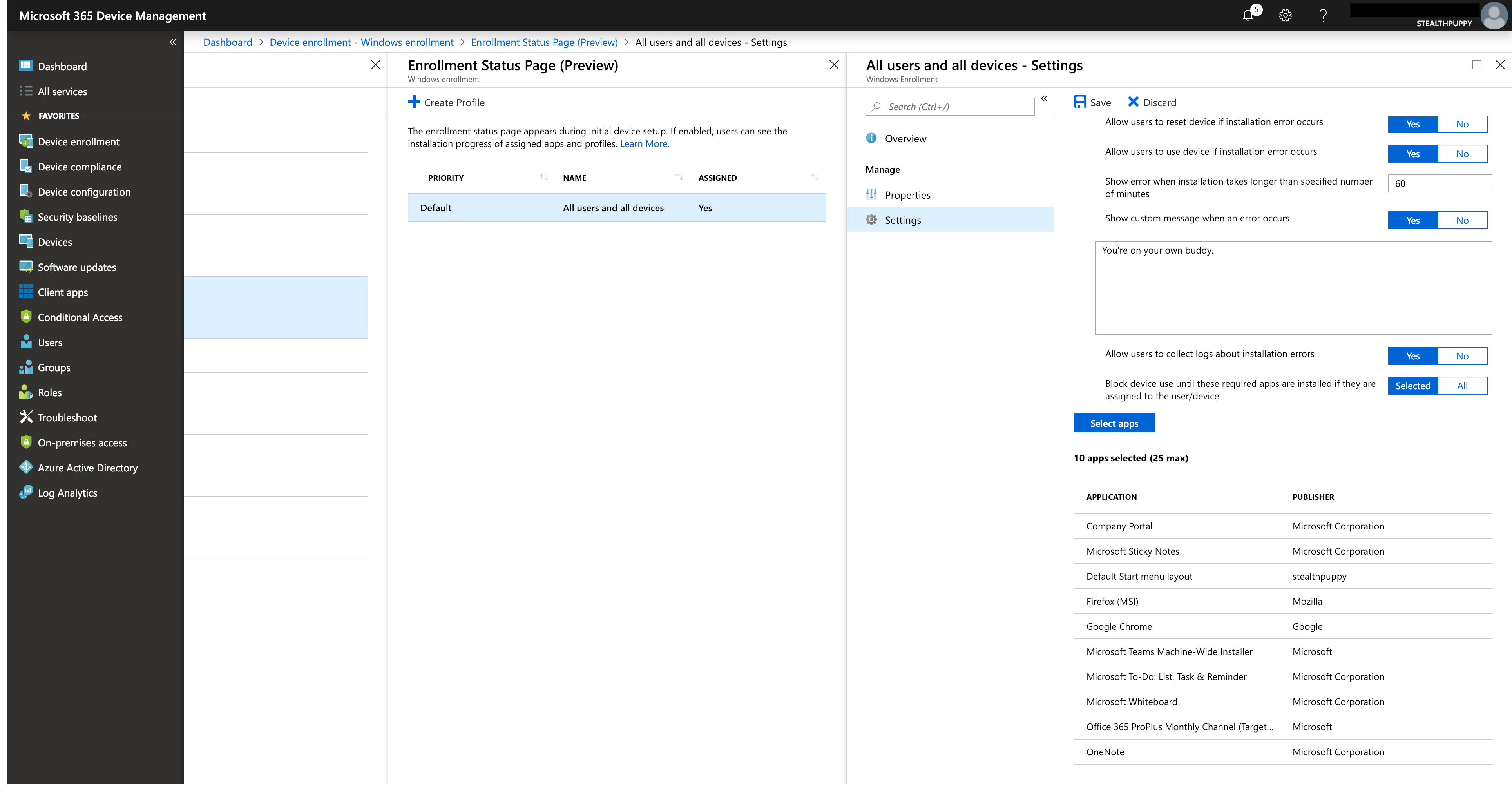The height and width of the screenshot is (796, 1512).
Task: Collapse the Settings panel navigation item
Action: [x=1045, y=99]
